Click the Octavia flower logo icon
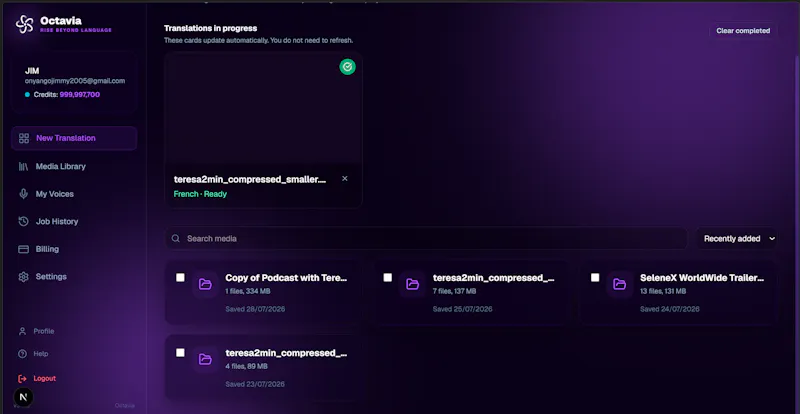This screenshot has height=414, width=800. coord(24,24)
